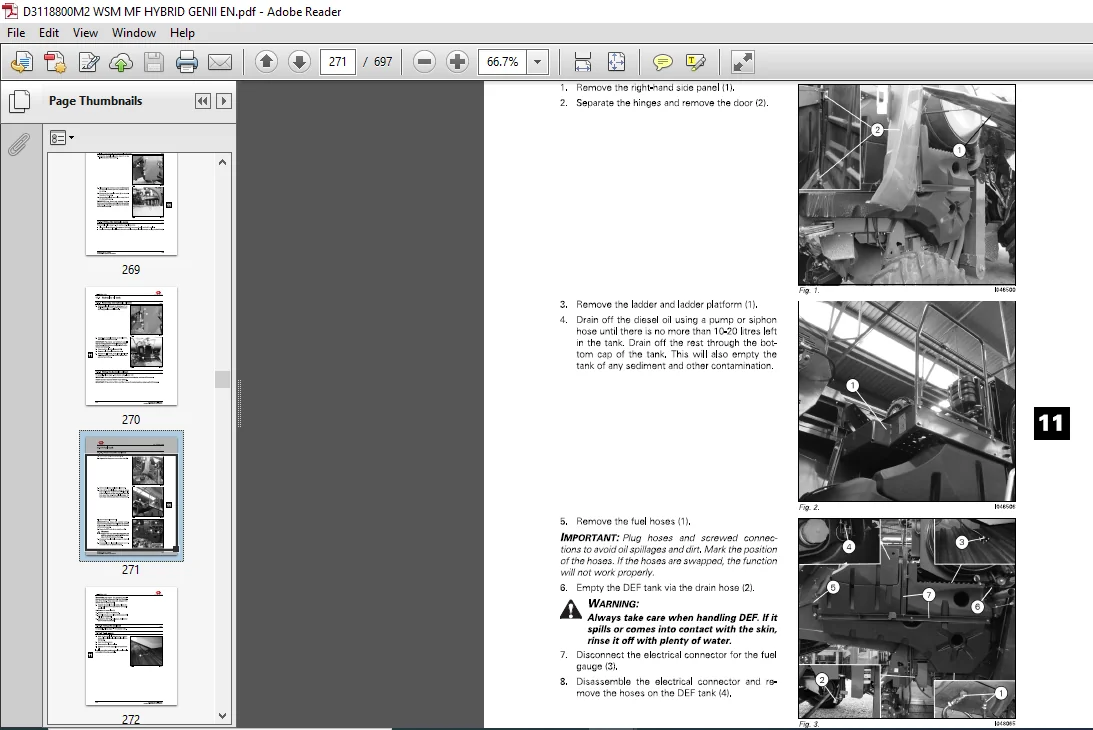The width and height of the screenshot is (1093, 730).
Task: Click the section 11 tab marker
Action: click(x=1051, y=423)
